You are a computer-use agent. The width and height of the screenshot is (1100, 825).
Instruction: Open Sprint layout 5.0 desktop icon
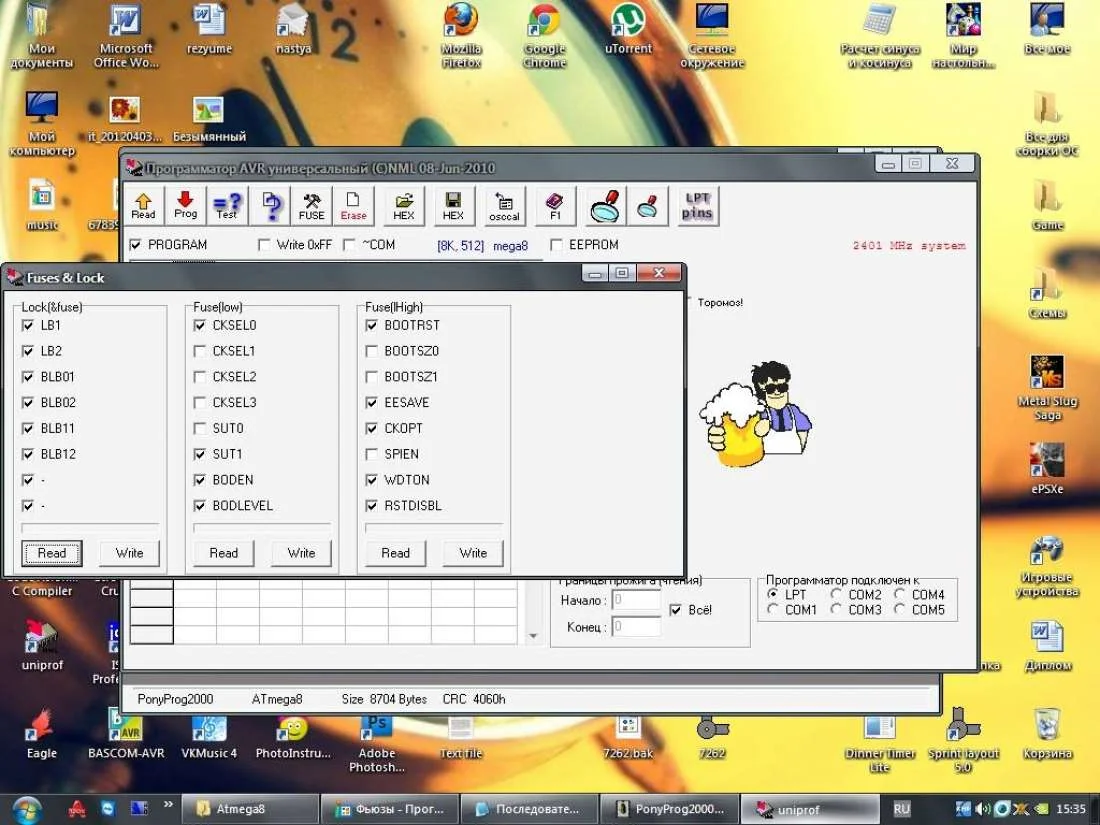coord(963,739)
